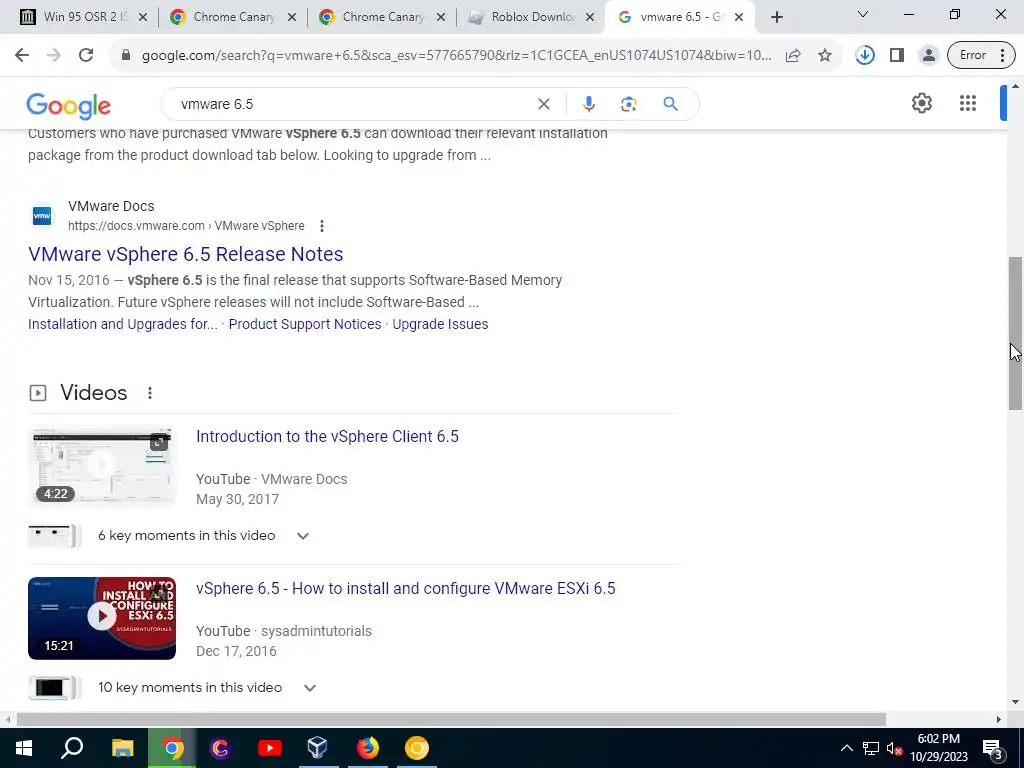Search by image with Google Lens
Screen dimensions: 1024x768
tap(628, 104)
